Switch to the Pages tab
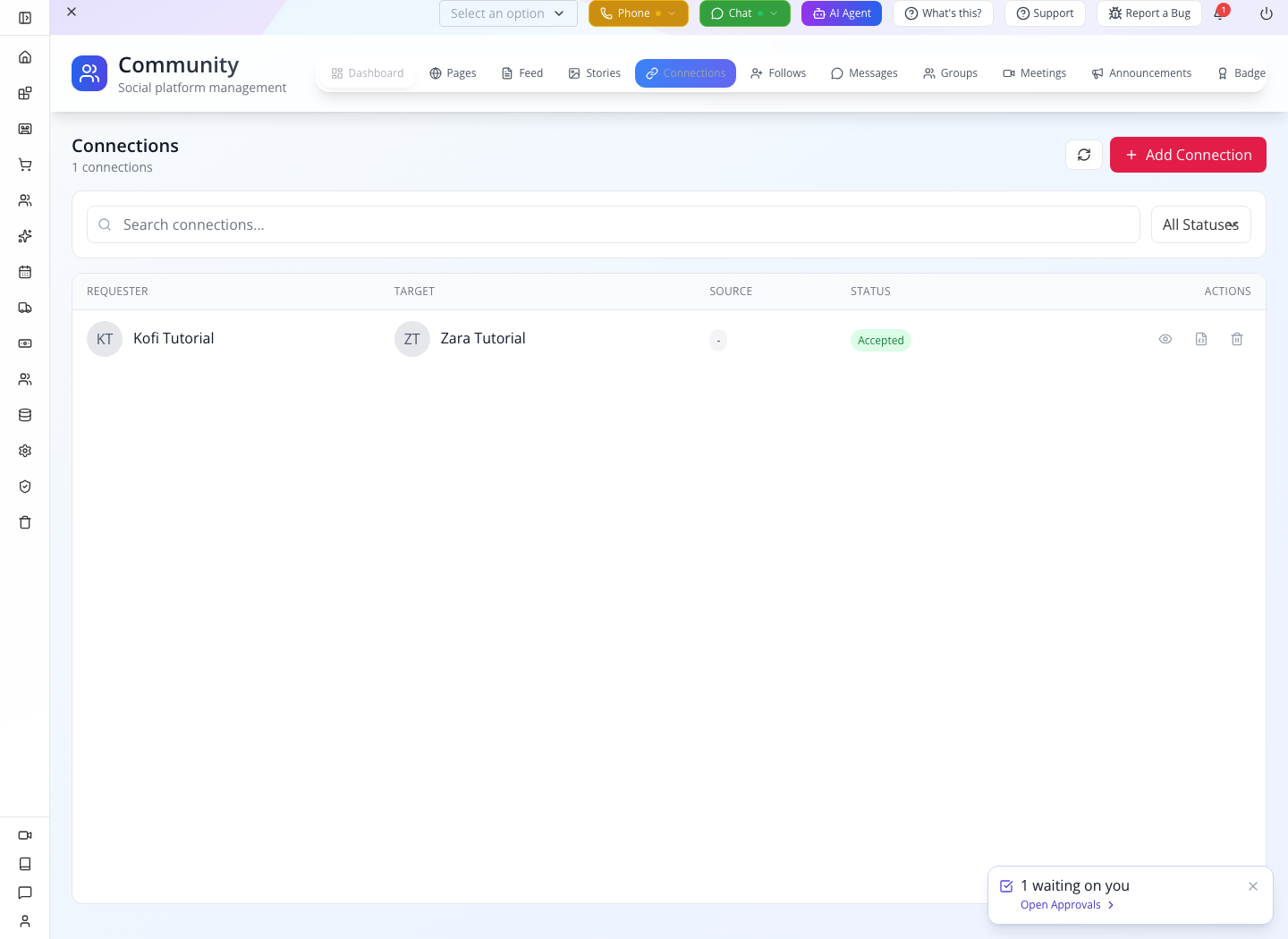The image size is (1288, 939). point(453,73)
